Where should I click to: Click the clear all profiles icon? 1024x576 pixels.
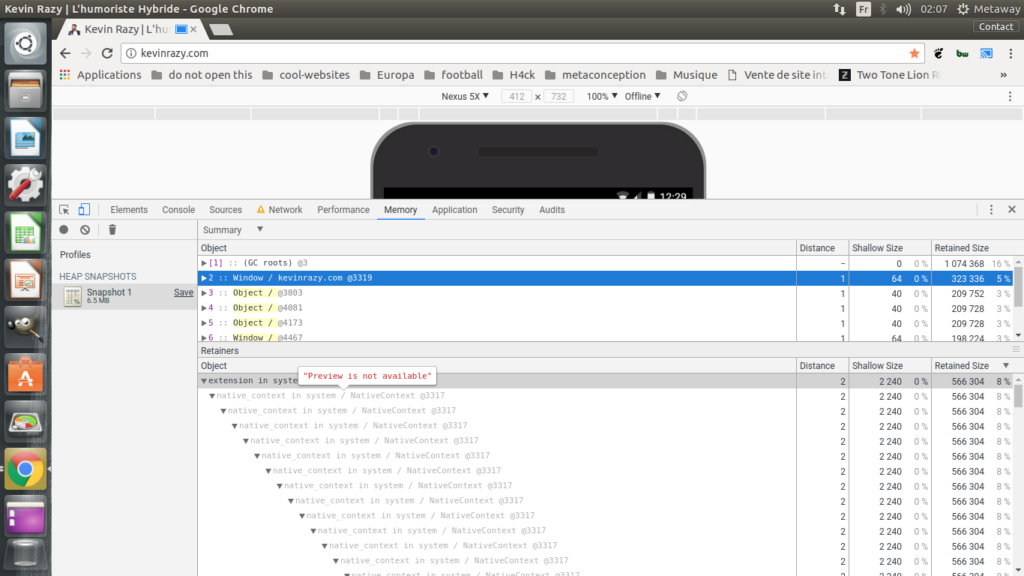(x=85, y=230)
